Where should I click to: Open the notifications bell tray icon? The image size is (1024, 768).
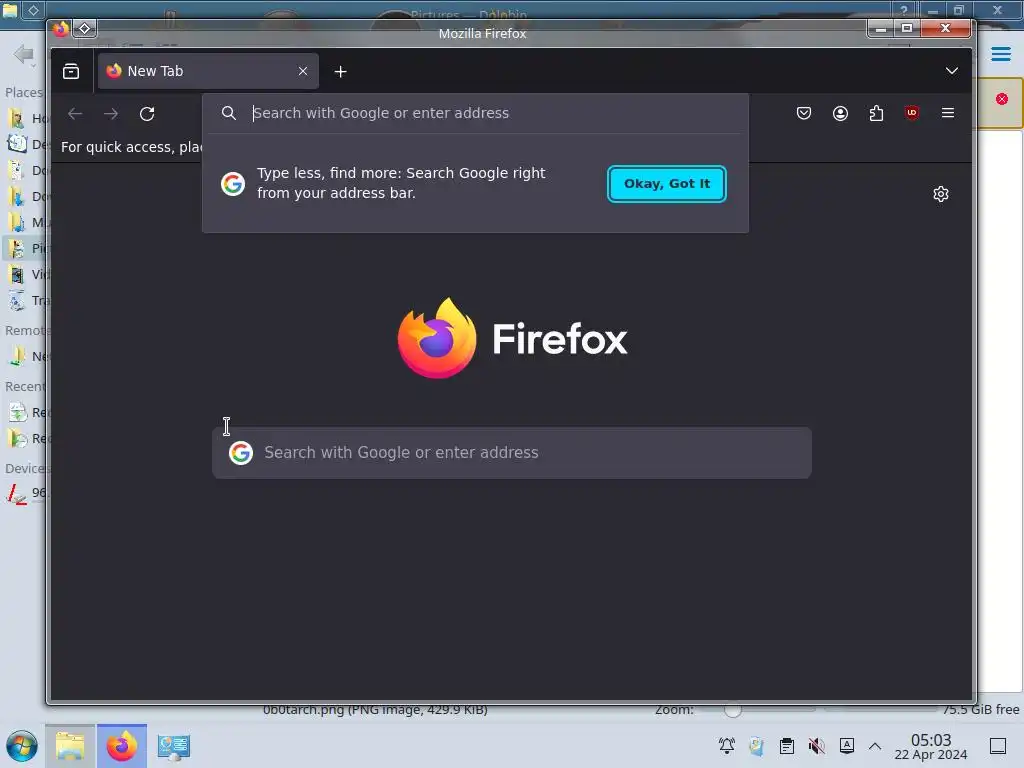pyautogui.click(x=726, y=745)
